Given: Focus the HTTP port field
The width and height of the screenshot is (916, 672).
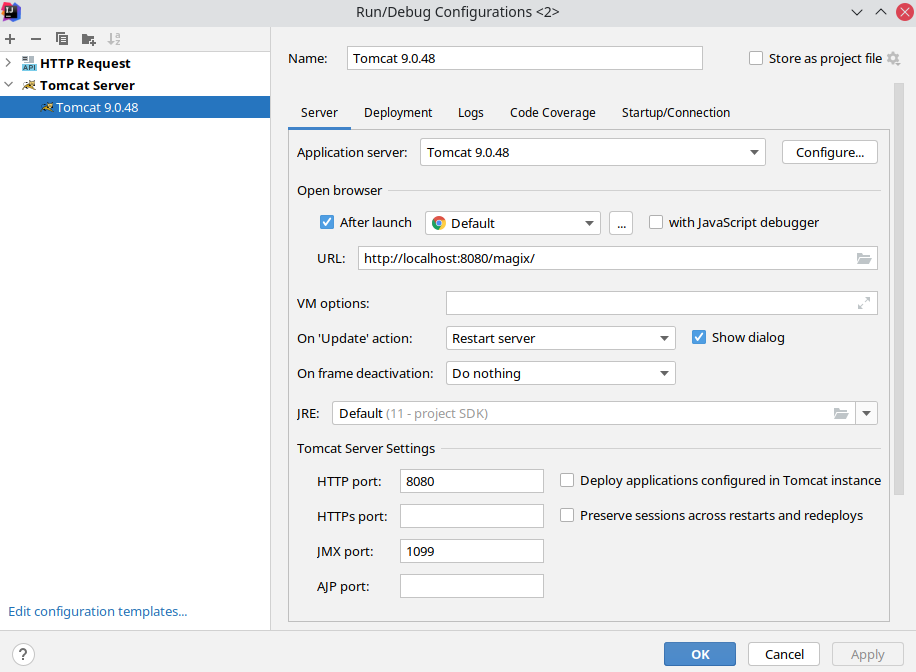Looking at the screenshot, I should click(471, 482).
